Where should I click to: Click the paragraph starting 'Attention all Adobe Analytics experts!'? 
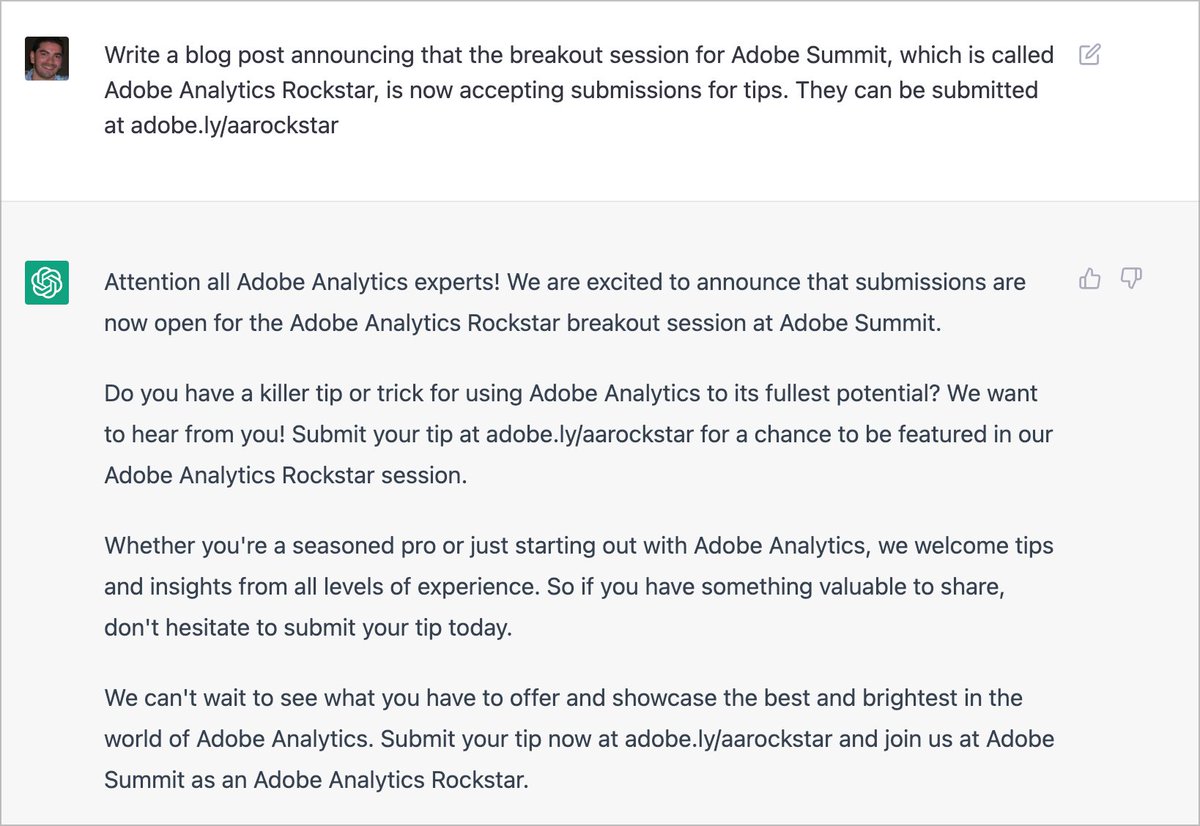pos(565,303)
